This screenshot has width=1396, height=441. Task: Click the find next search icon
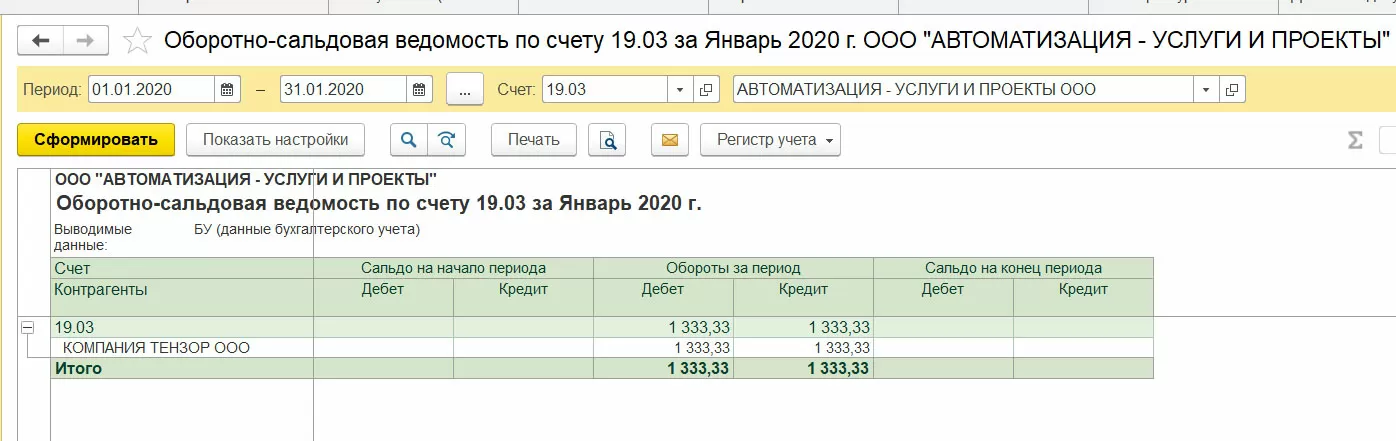447,140
